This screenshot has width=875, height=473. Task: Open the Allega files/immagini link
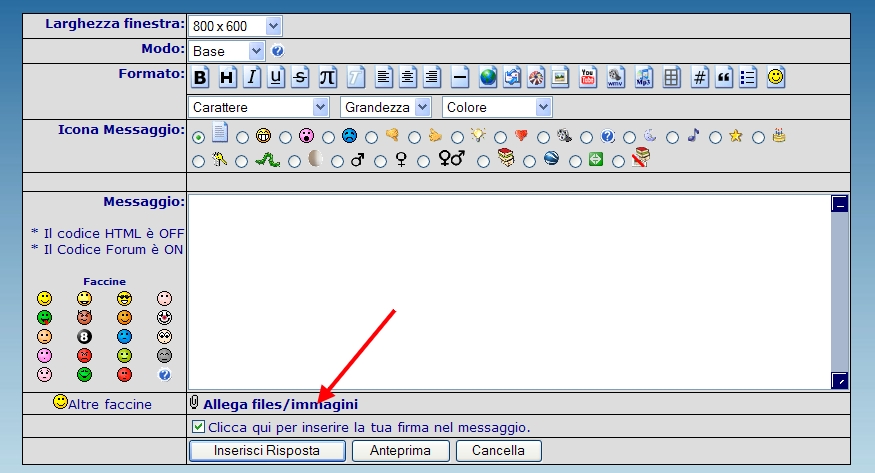coord(281,404)
